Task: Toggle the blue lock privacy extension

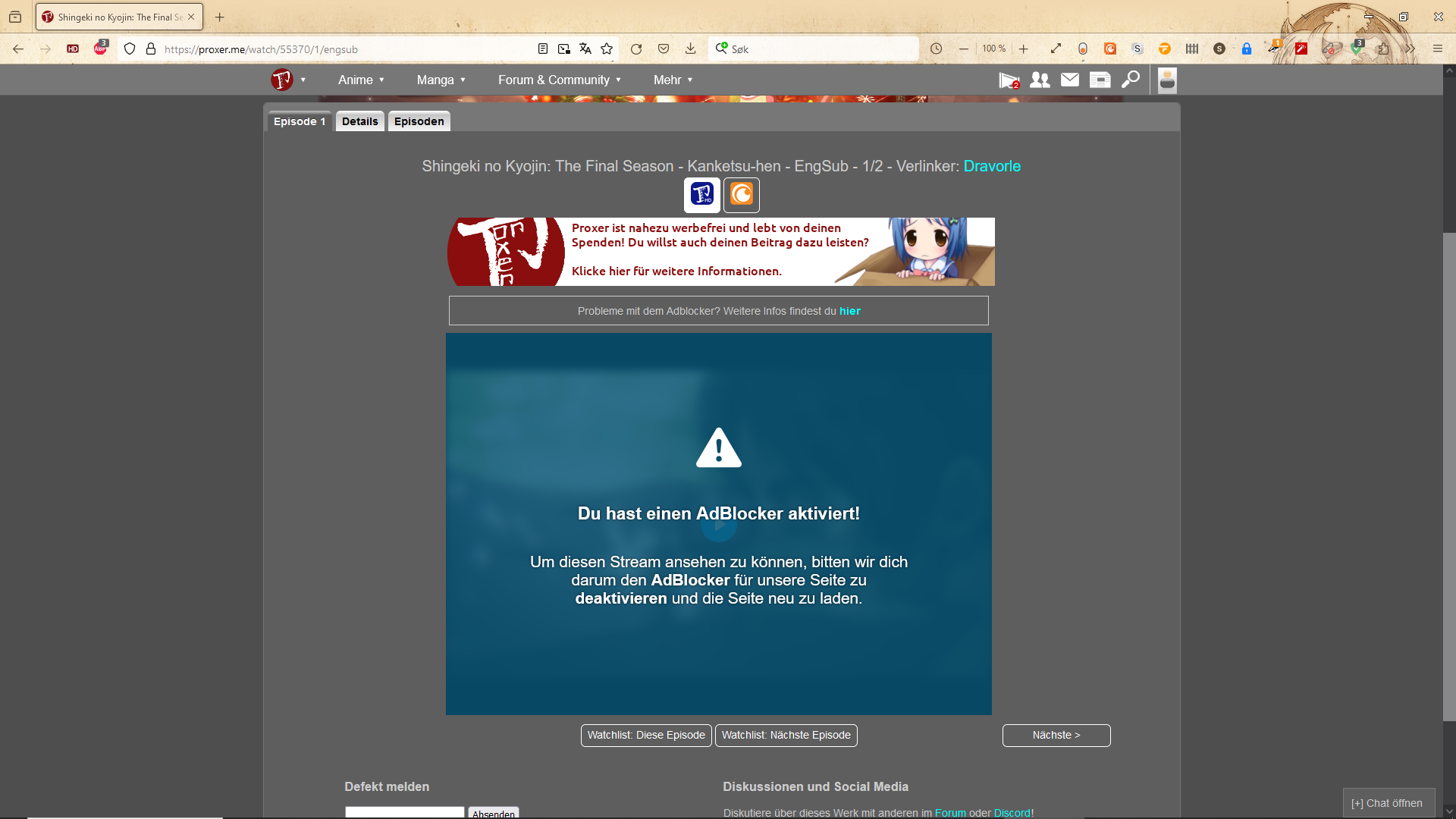Action: [1247, 49]
